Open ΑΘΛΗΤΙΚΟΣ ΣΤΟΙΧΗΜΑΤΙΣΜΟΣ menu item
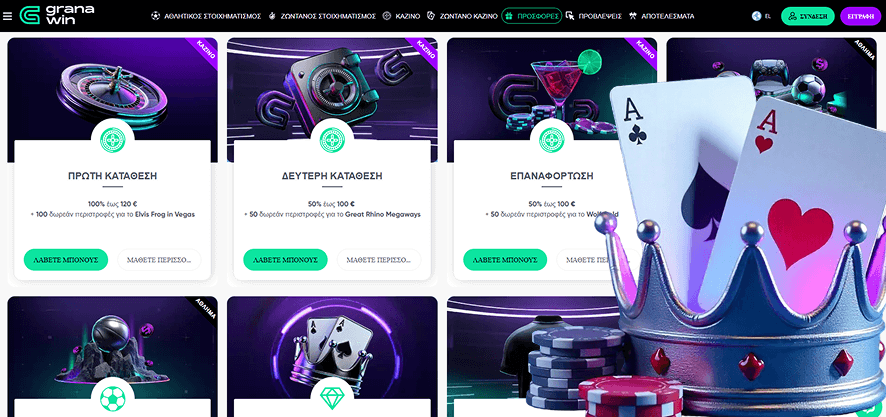This screenshot has height=417, width=886. point(206,16)
